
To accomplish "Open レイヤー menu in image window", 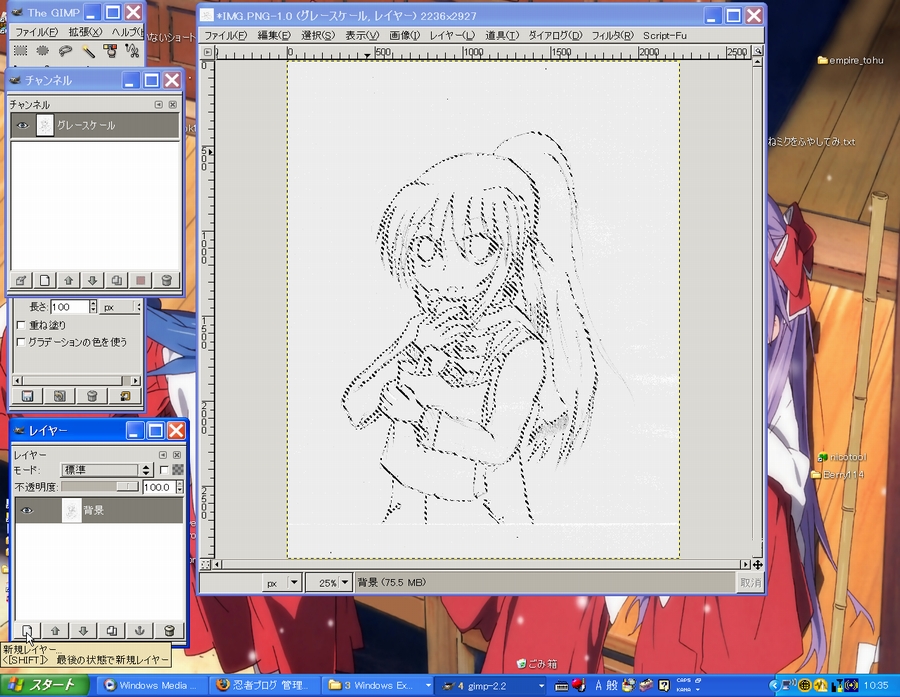I will point(452,36).
